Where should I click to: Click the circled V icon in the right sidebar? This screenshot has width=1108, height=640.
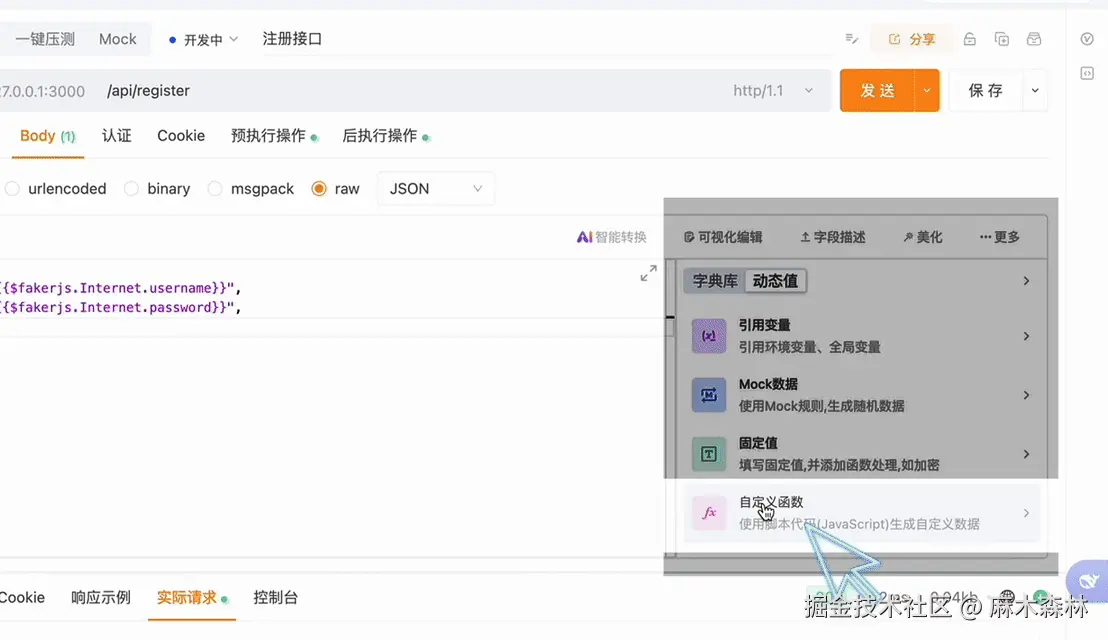[1087, 39]
